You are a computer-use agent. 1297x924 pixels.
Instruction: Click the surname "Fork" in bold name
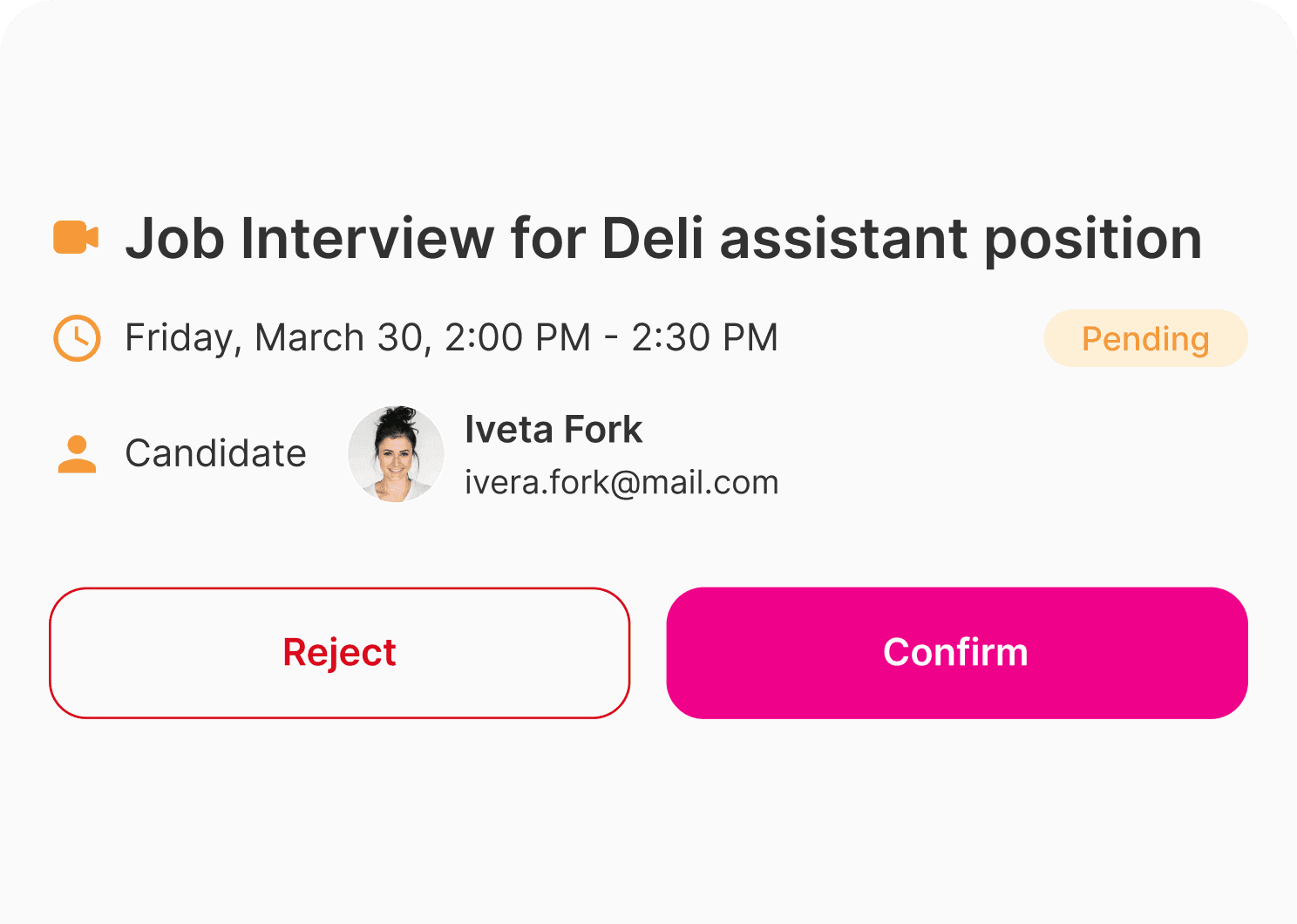(603, 430)
